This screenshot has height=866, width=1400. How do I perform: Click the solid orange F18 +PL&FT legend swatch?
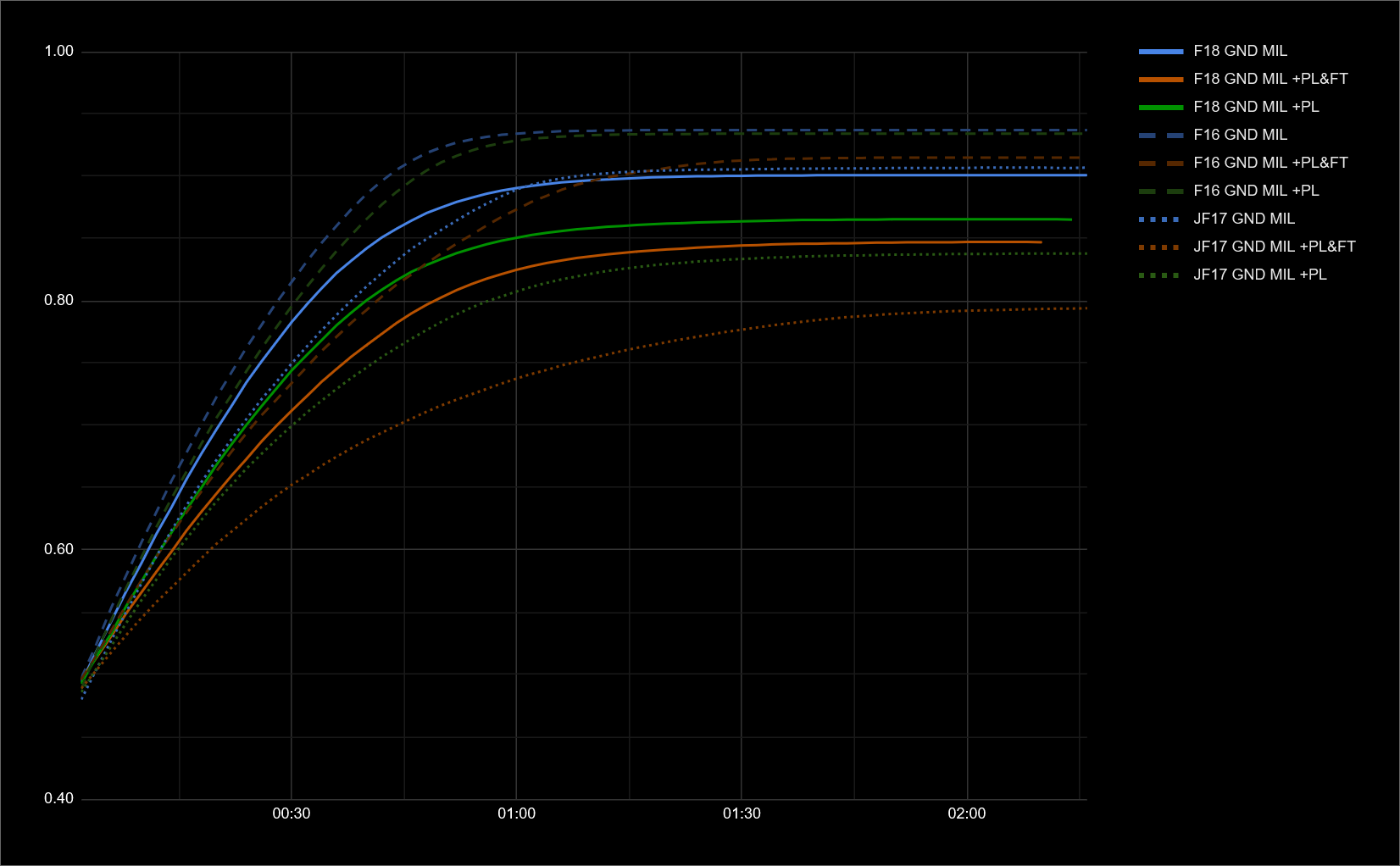[1160, 80]
